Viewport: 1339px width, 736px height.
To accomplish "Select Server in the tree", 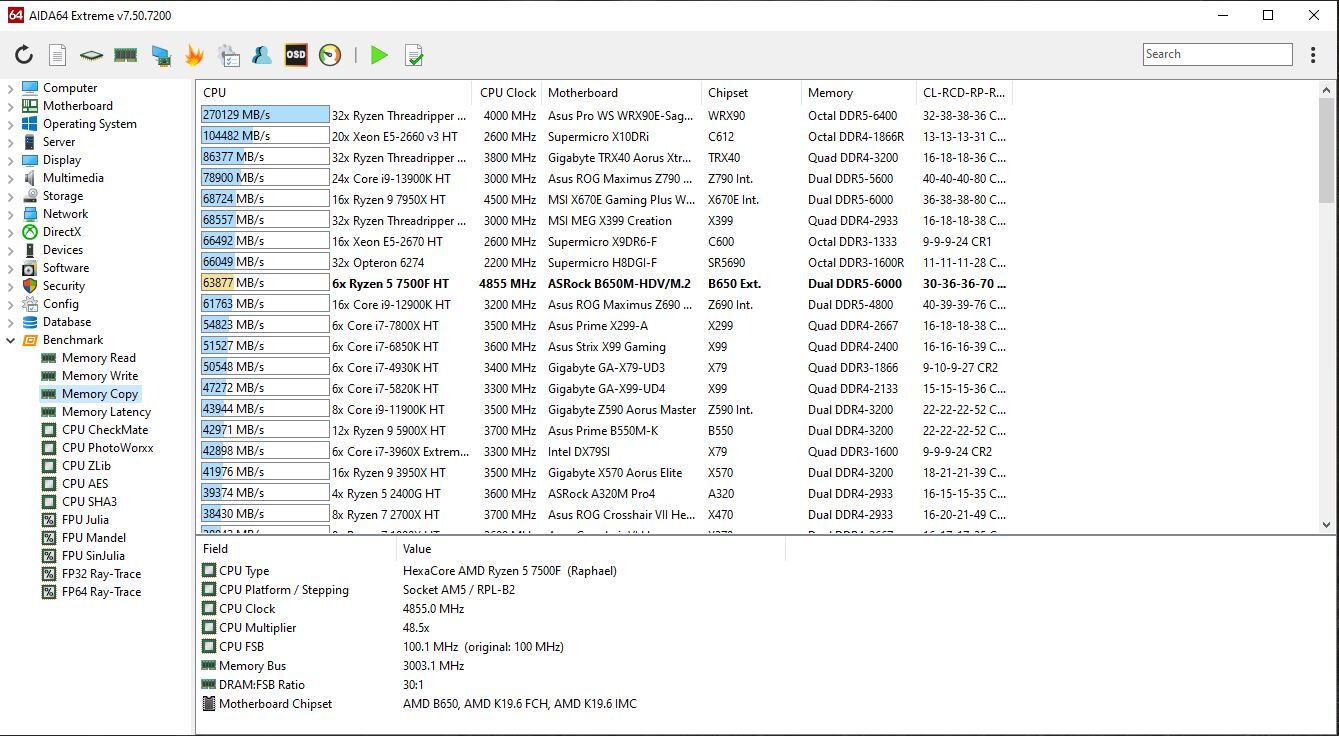I will pos(59,142).
